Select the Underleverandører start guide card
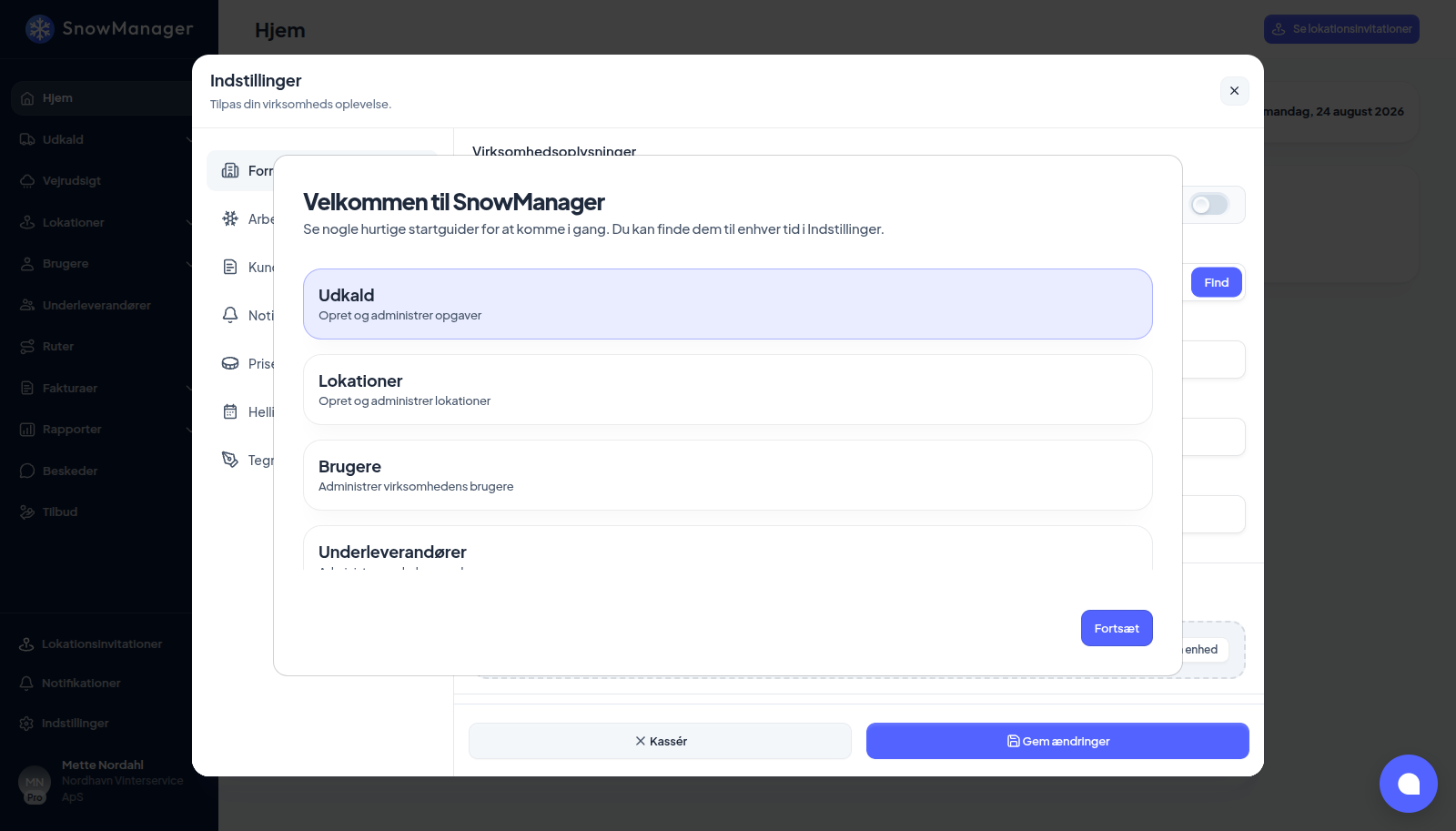1456x831 pixels. 728,549
